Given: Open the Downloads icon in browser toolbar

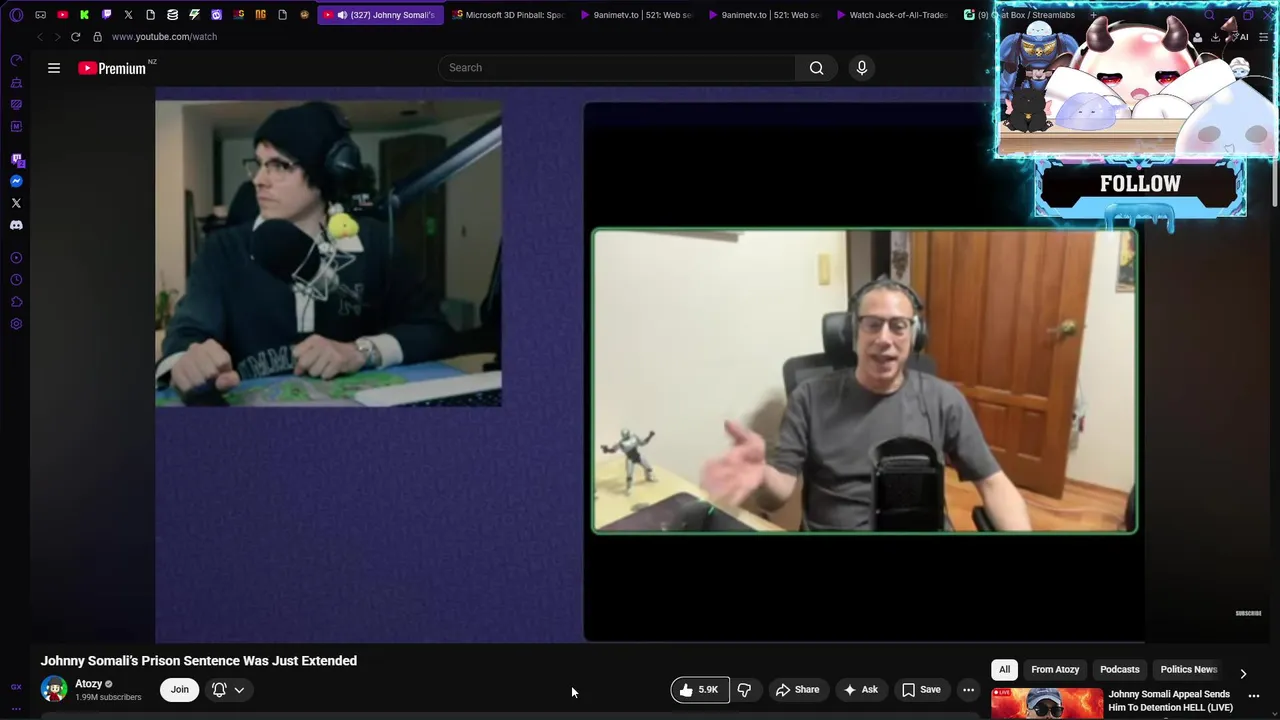Looking at the screenshot, I should [x=1215, y=37].
